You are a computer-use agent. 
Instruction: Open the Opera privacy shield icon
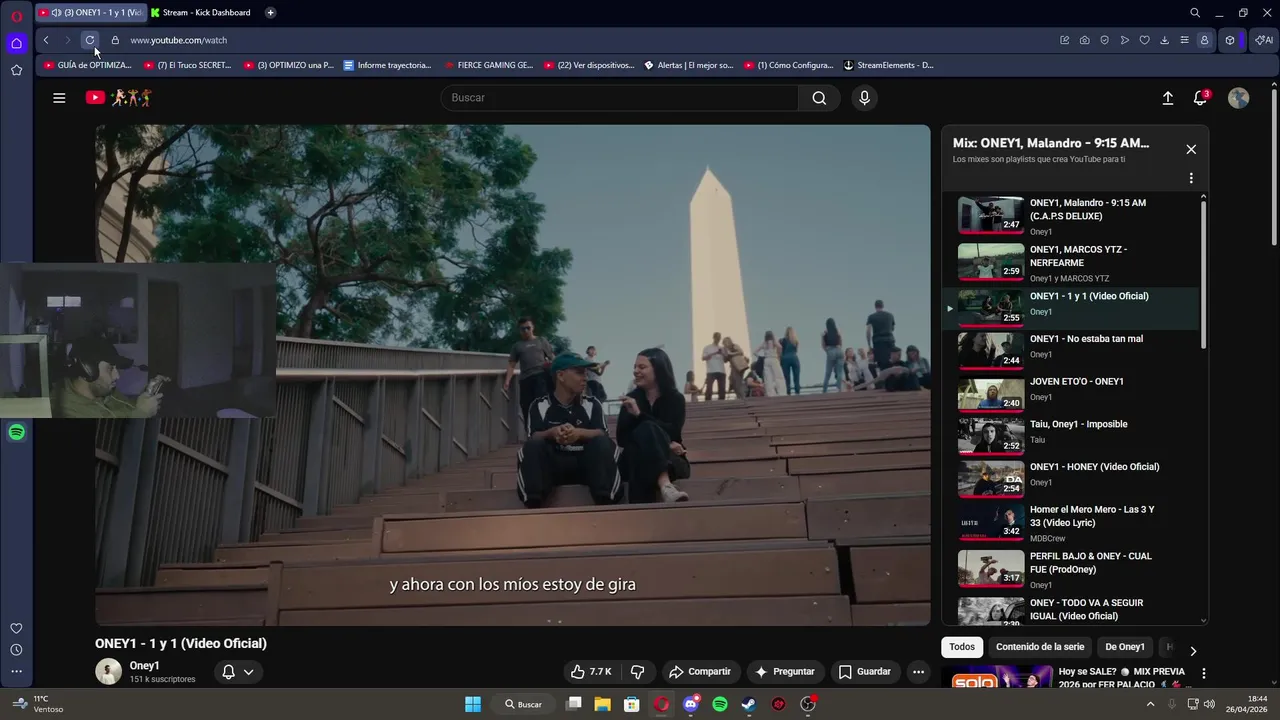click(x=1105, y=40)
